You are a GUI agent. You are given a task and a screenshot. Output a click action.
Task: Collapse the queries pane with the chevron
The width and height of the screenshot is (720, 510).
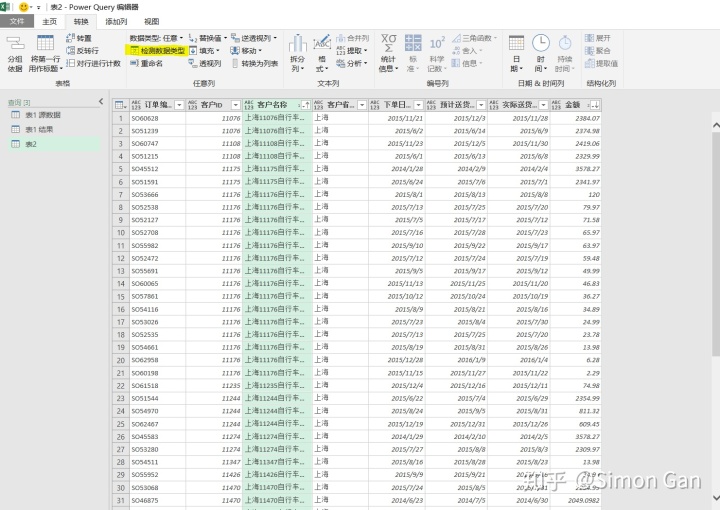pyautogui.click(x=101, y=101)
